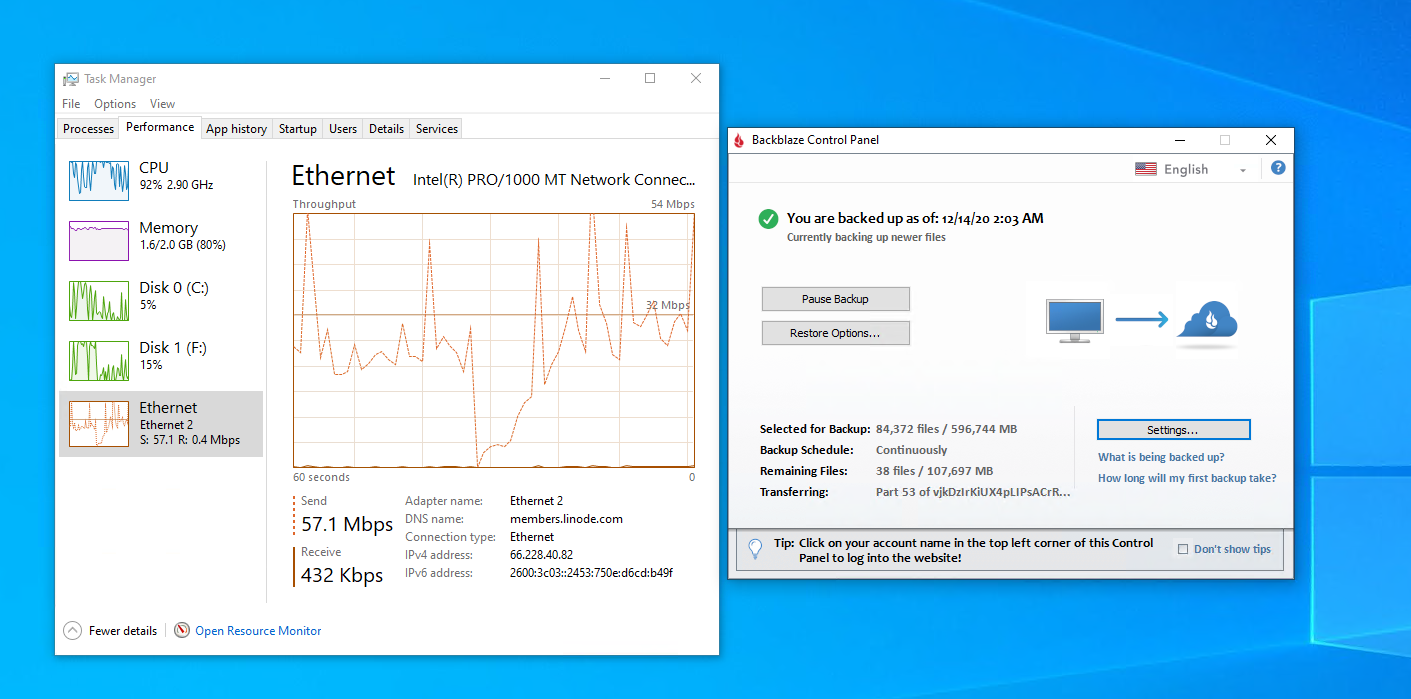Image resolution: width=1411 pixels, height=699 pixels.
Task: Click the green backed-up checkmark icon
Action: (768, 219)
